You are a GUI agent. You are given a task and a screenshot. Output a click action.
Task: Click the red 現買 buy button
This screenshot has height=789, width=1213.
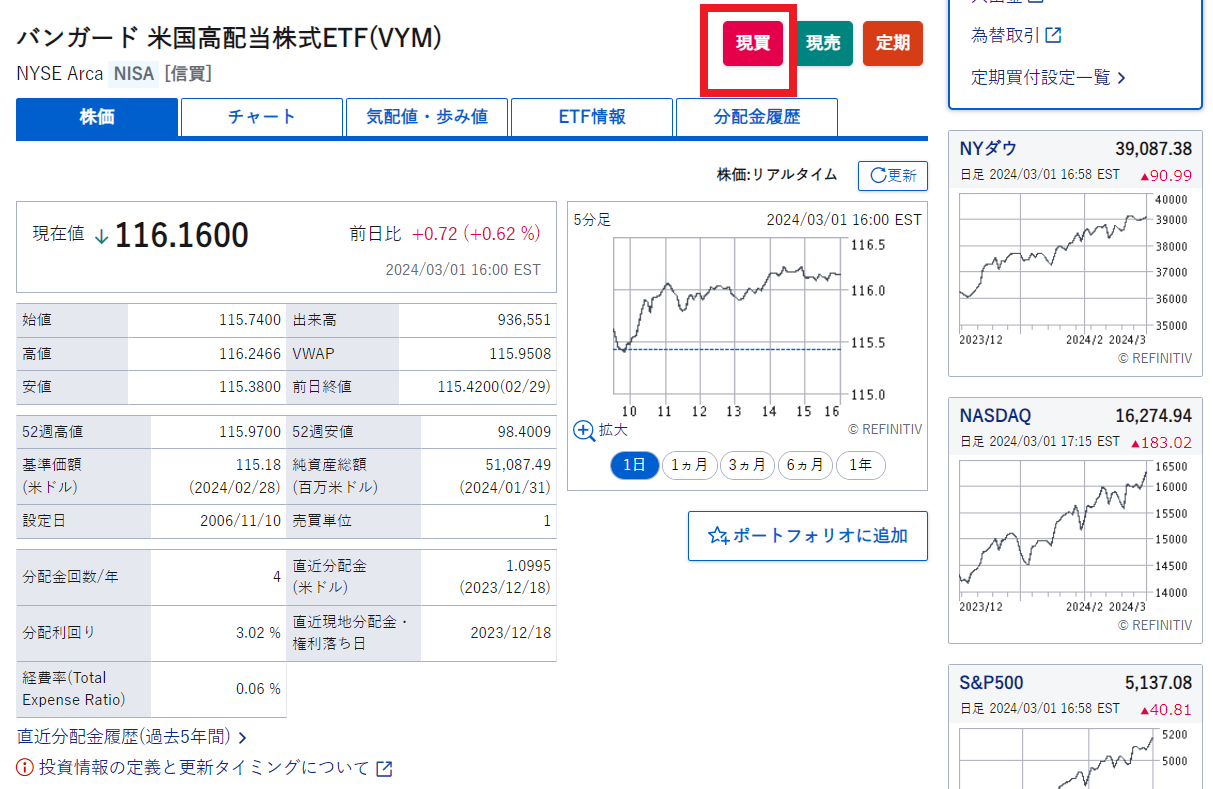(751, 44)
